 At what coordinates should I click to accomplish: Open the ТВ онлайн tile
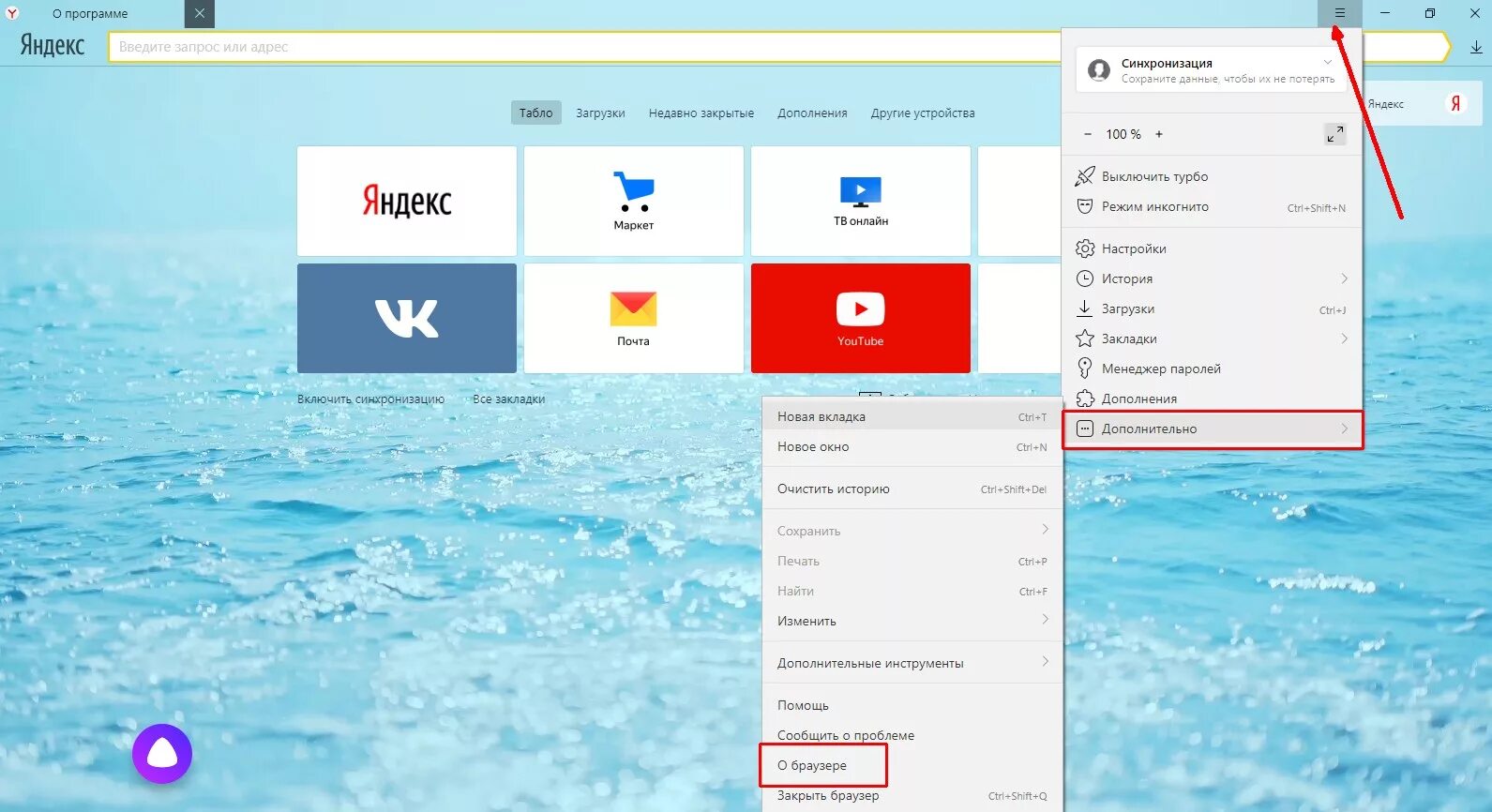[x=861, y=201]
